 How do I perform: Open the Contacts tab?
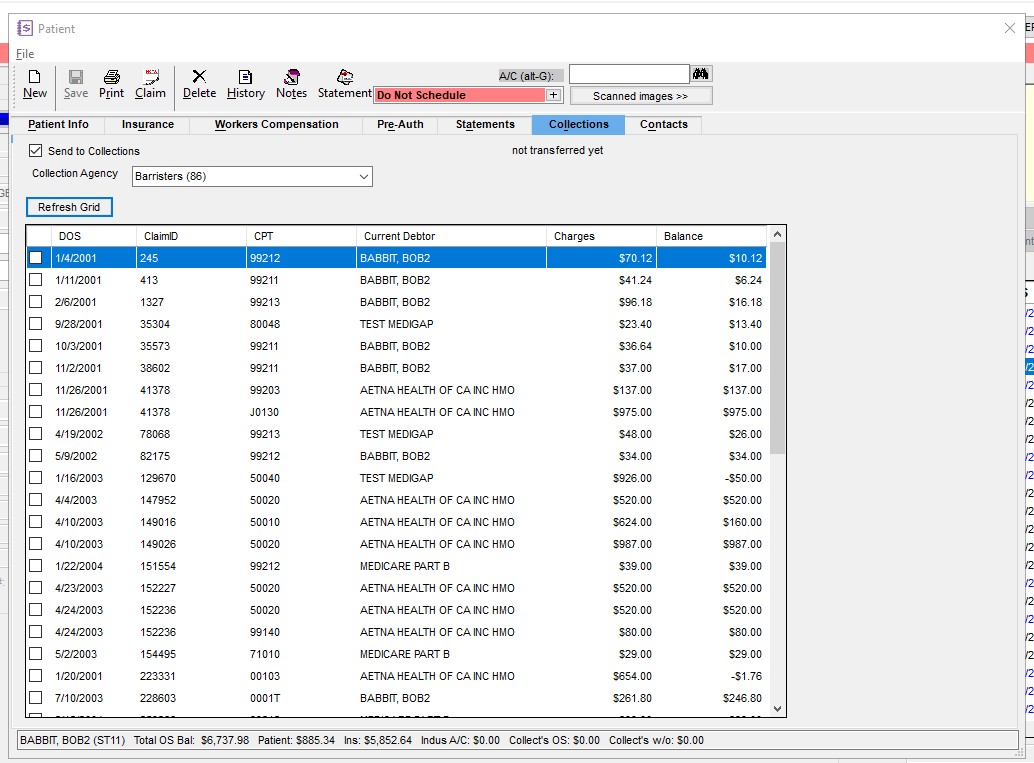click(664, 125)
